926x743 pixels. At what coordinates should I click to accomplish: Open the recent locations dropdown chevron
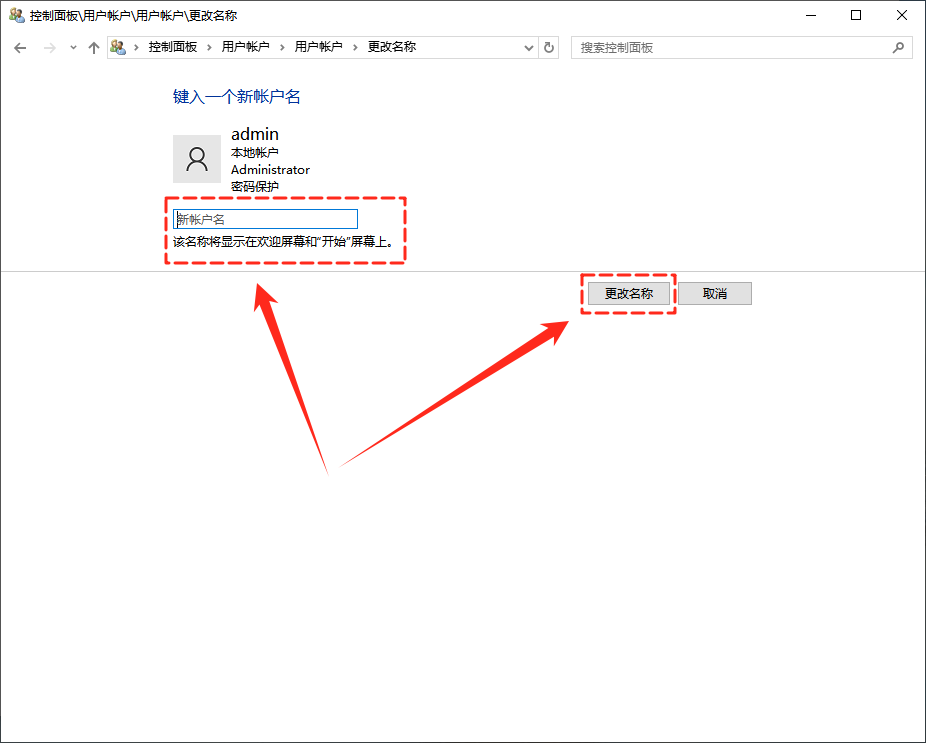click(x=71, y=47)
